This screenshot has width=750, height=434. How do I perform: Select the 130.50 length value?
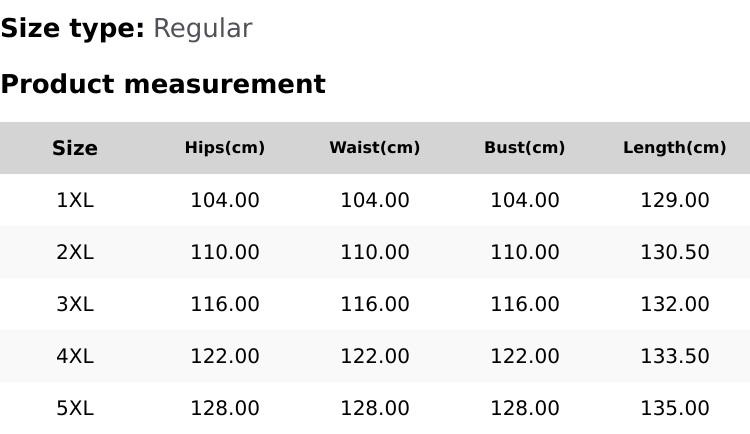click(x=675, y=252)
